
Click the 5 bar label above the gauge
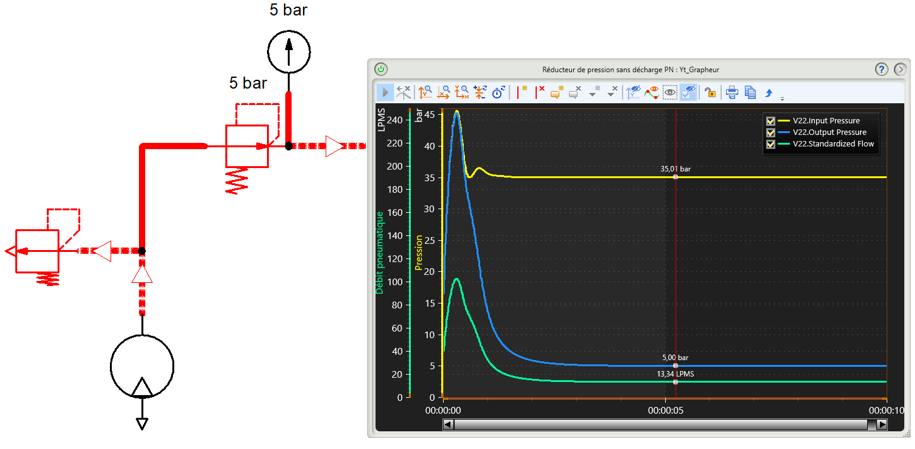[288, 10]
